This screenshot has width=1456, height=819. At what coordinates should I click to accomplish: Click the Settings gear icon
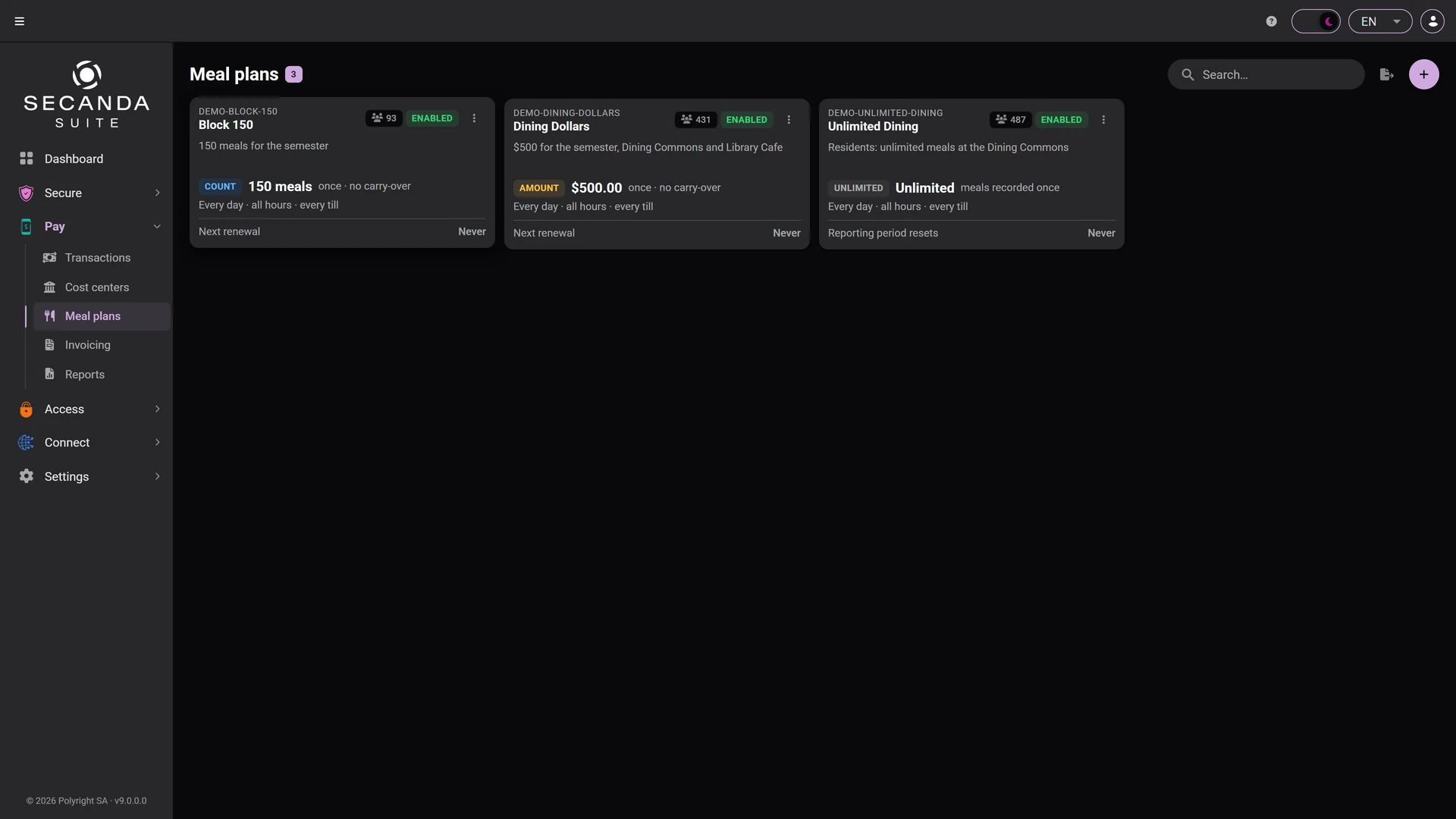click(x=27, y=476)
